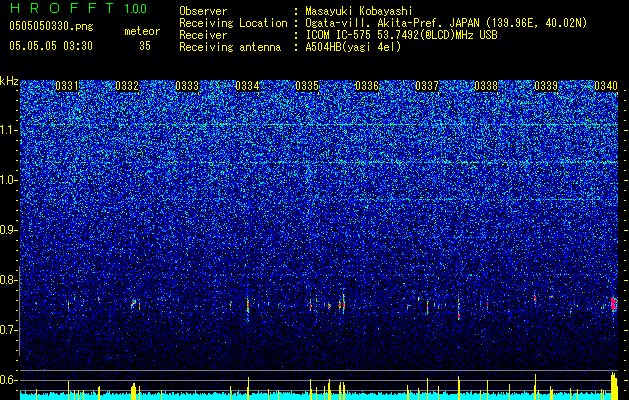Click the 0336 time marker
629x400 pixels.
(367, 86)
